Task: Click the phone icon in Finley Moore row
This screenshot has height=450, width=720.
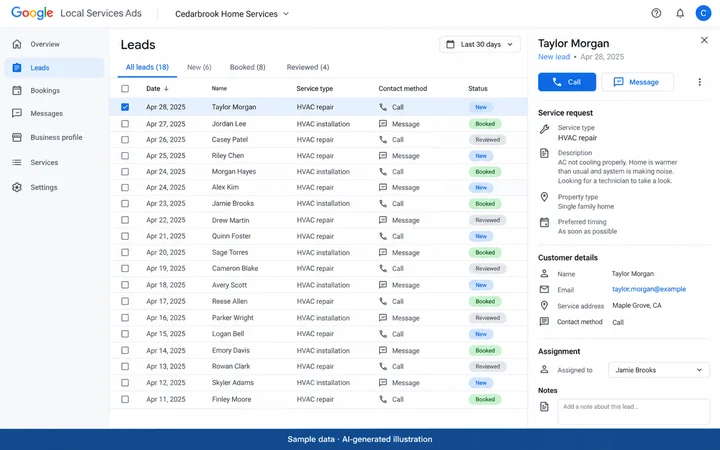Action: (x=383, y=399)
